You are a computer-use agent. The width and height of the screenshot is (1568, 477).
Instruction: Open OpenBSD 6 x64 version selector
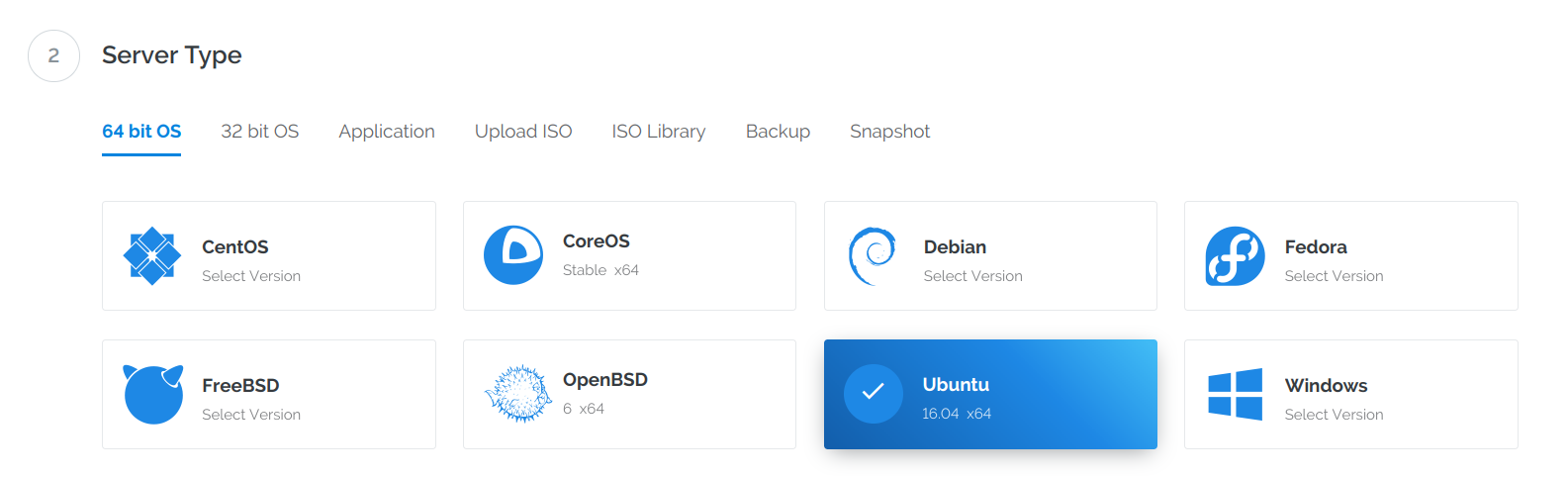584,409
